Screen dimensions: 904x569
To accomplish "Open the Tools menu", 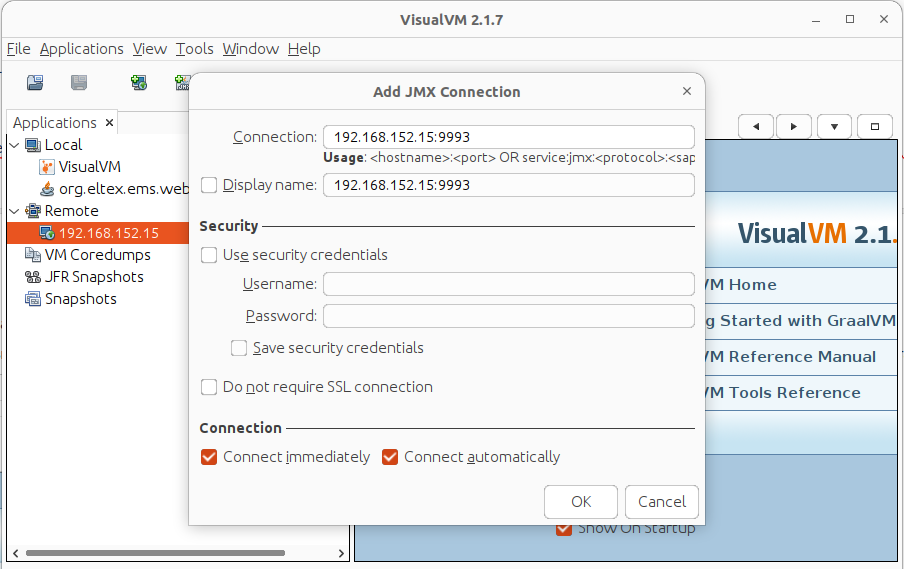I will (194, 49).
